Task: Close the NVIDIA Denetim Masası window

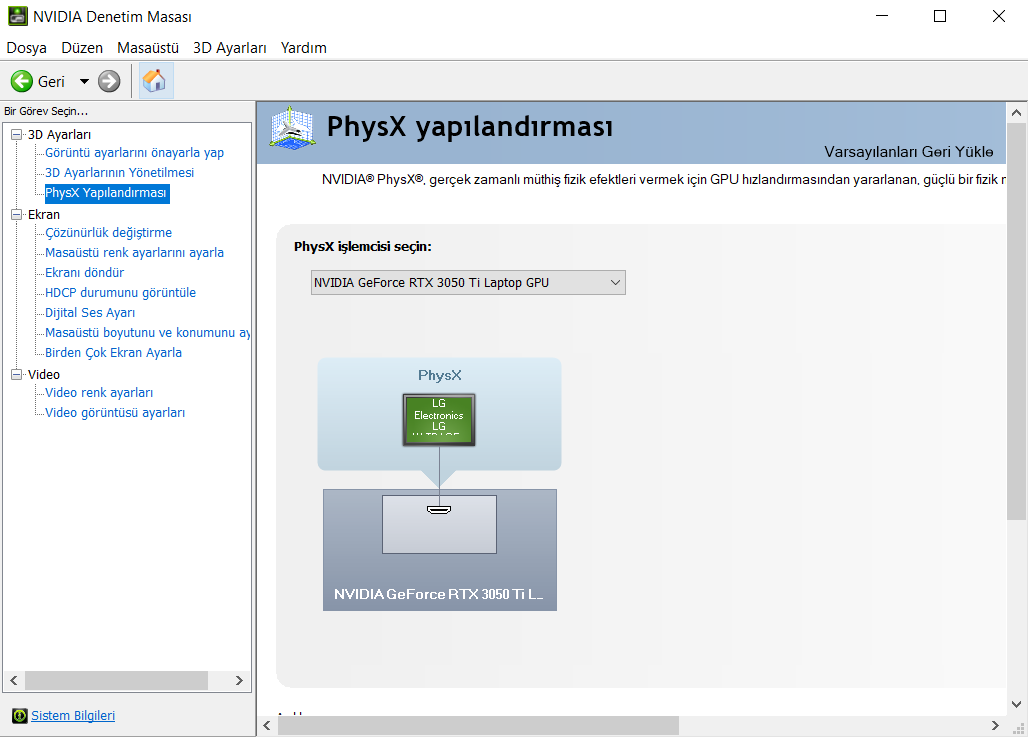Action: click(998, 16)
